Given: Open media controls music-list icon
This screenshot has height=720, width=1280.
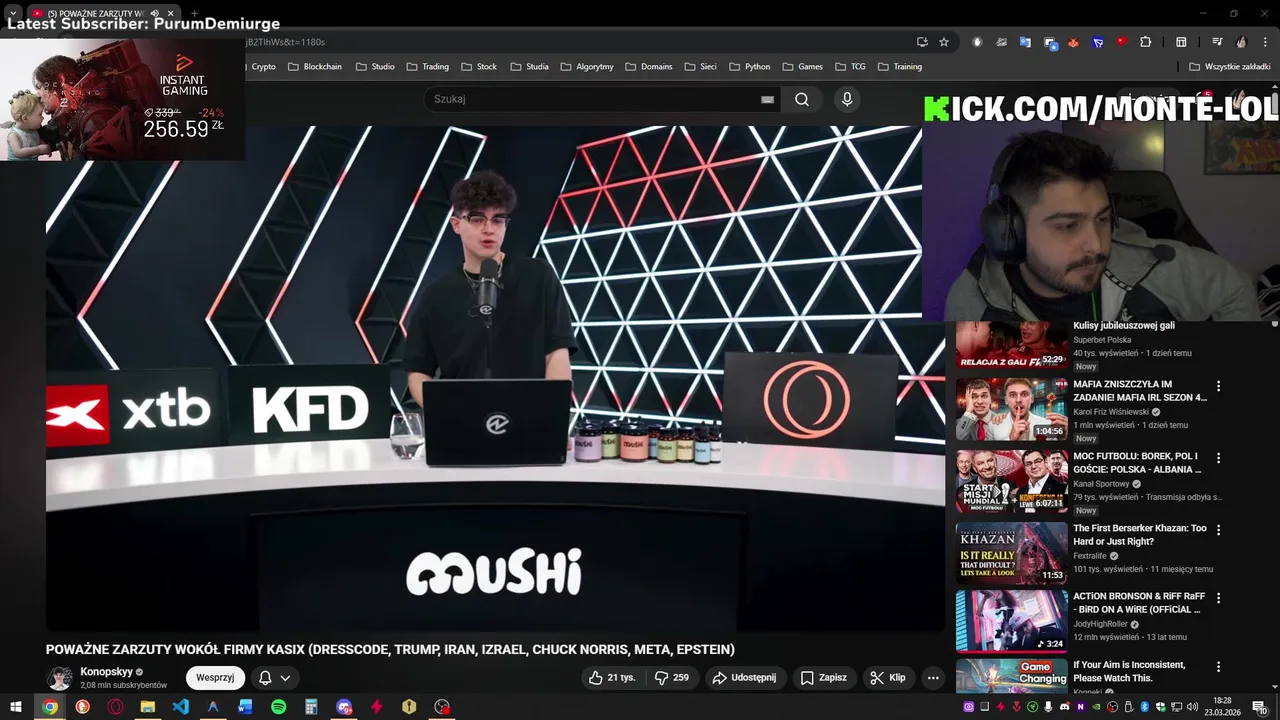Looking at the screenshot, I should (x=1217, y=42).
